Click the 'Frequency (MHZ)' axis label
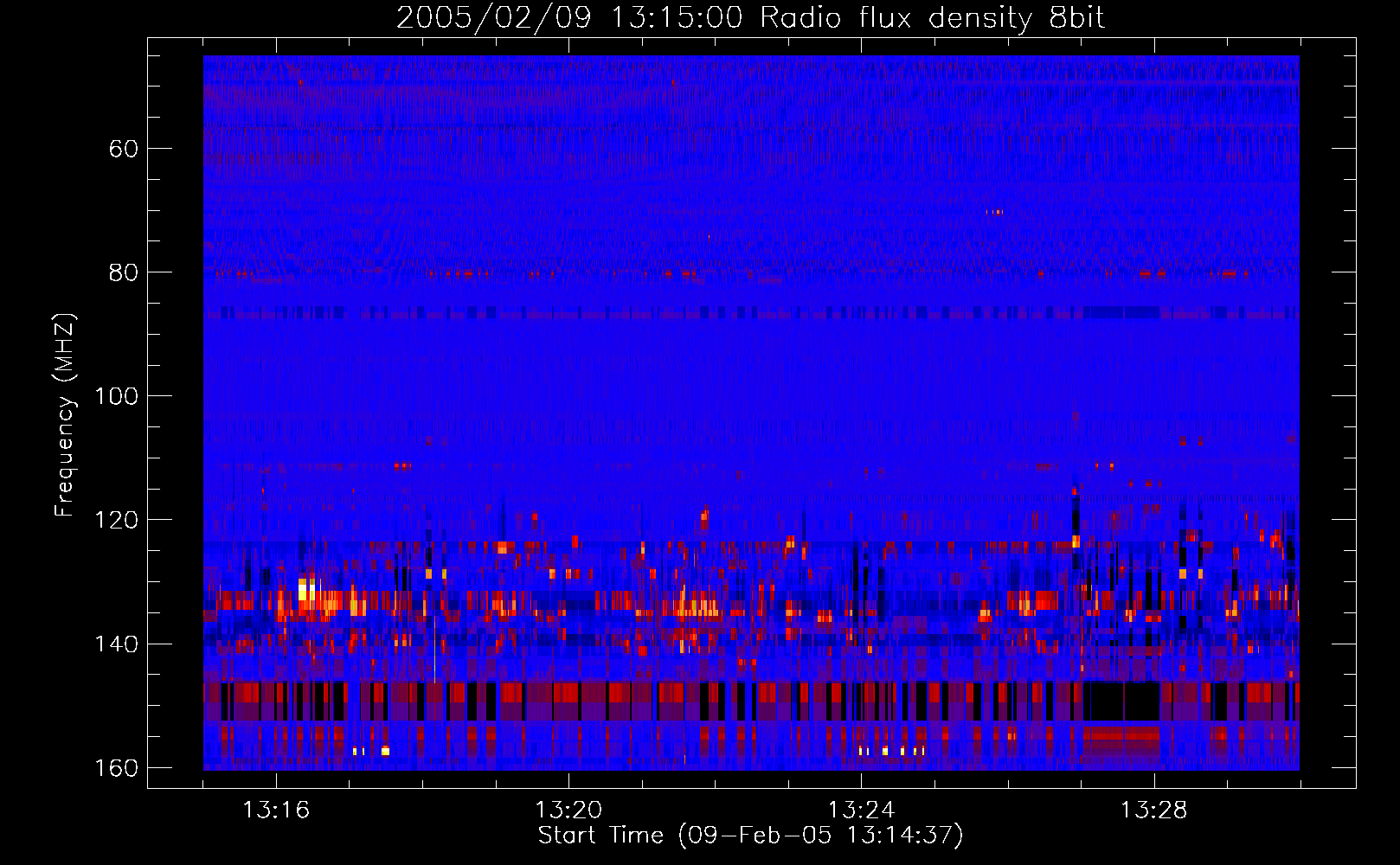This screenshot has width=1400, height=865. pyautogui.click(x=65, y=415)
